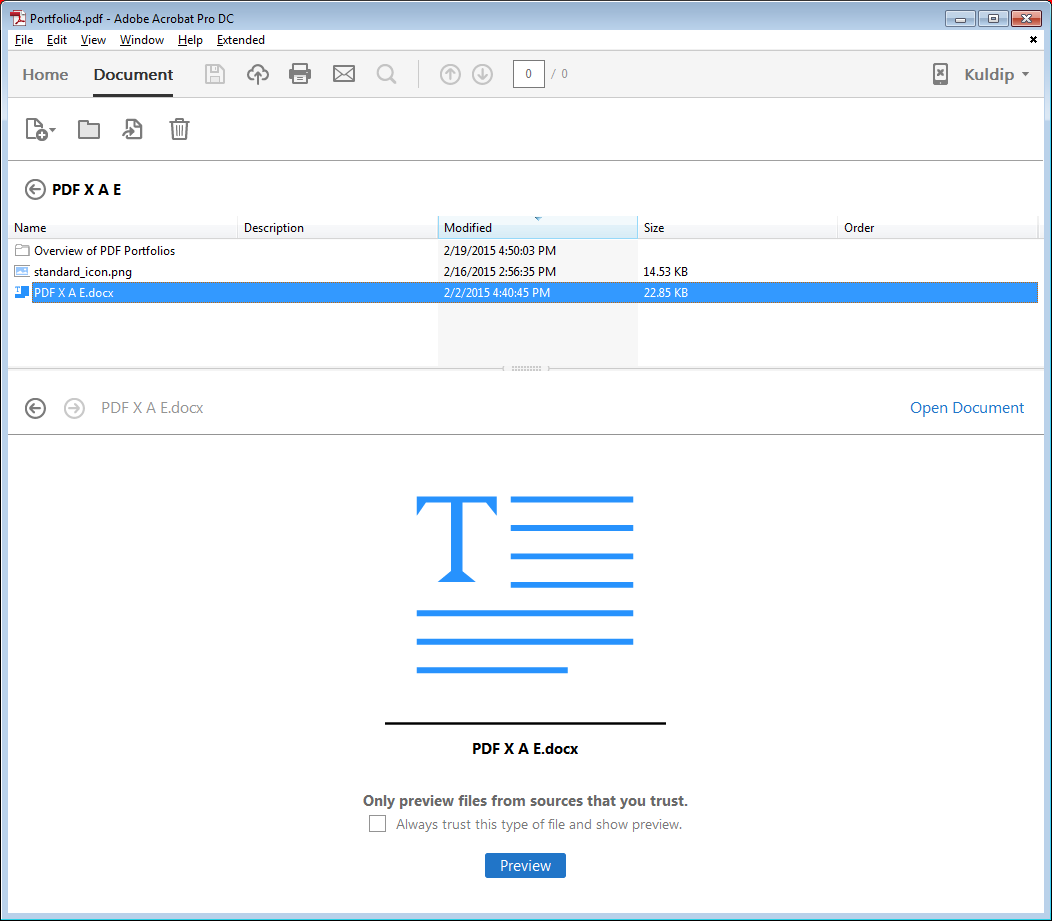This screenshot has width=1052, height=921.
Task: Click the pane splitter grip handle
Action: (526, 368)
